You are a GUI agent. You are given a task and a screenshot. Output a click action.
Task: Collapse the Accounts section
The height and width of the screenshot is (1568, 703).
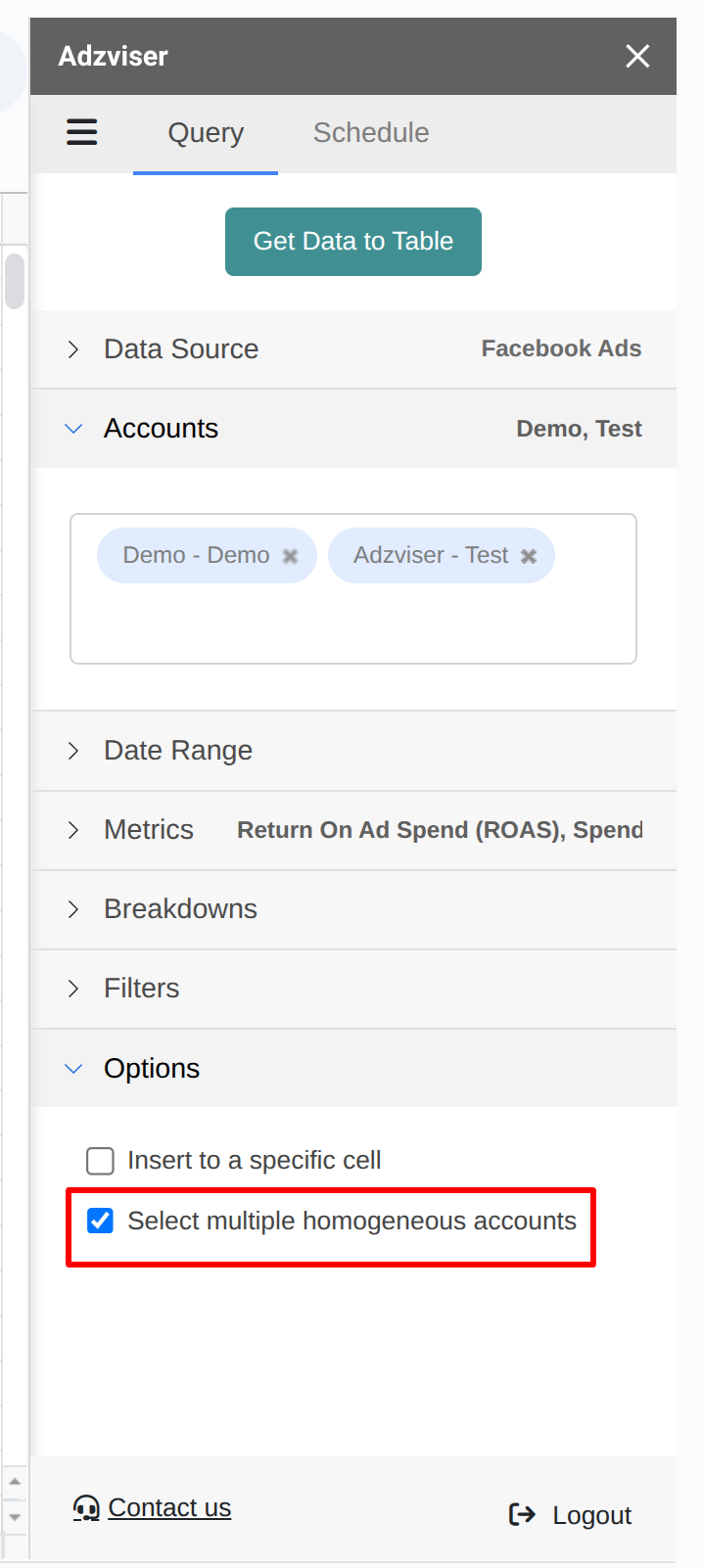[353, 429]
